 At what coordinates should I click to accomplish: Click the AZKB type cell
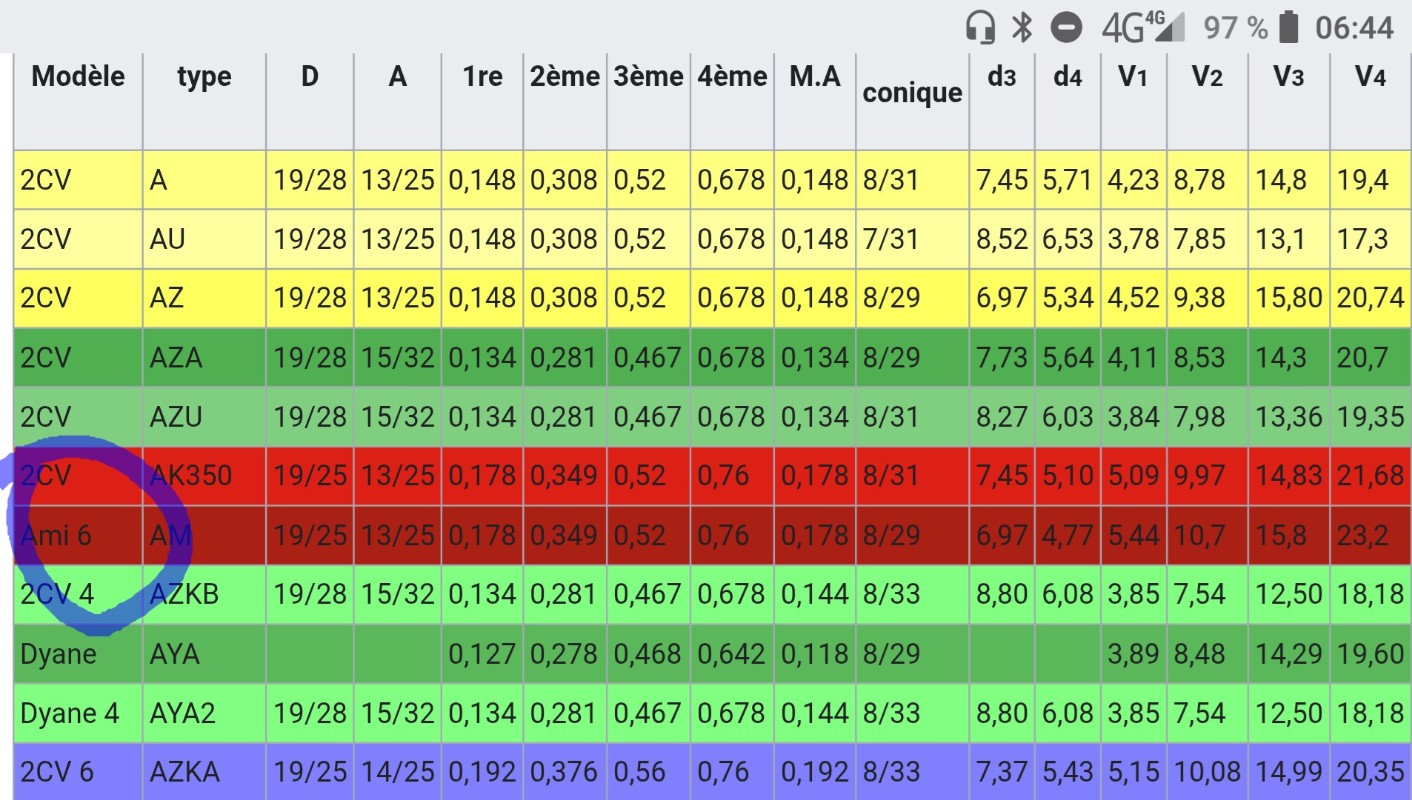[x=184, y=595]
